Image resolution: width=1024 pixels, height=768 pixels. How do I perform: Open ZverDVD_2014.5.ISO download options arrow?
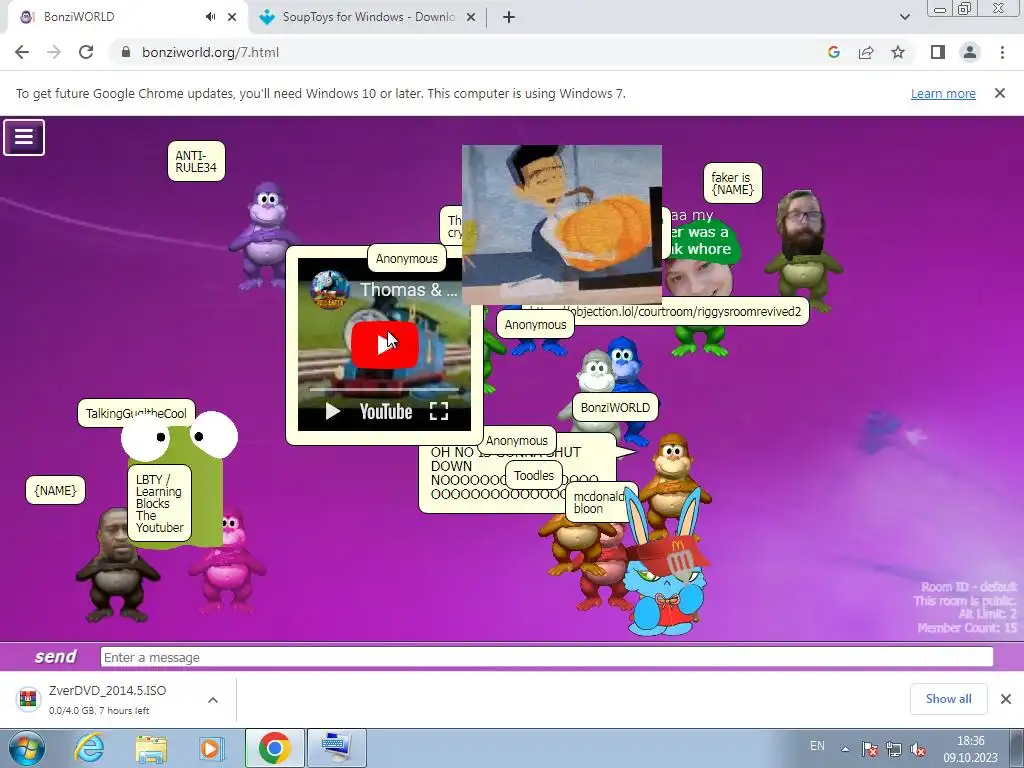click(x=213, y=700)
